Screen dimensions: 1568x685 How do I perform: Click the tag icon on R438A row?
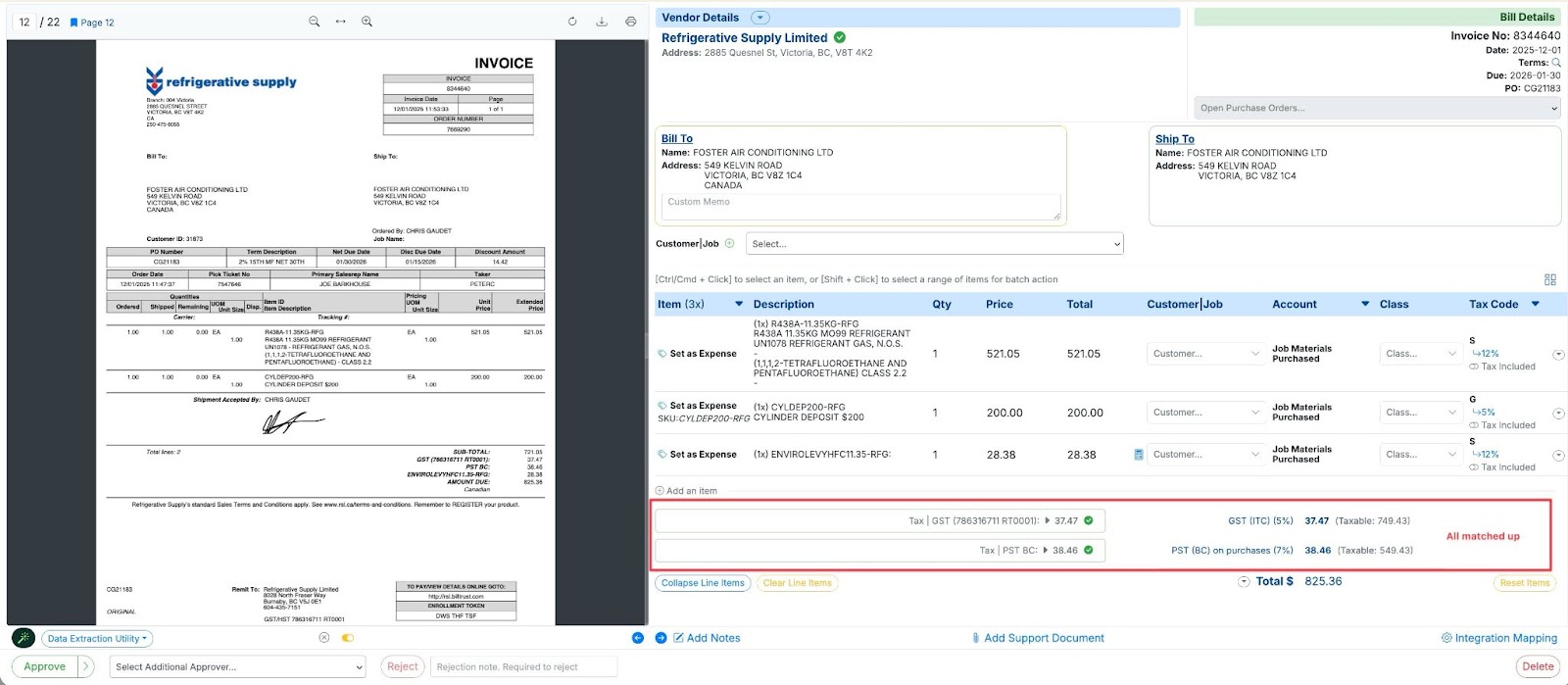[x=662, y=354]
